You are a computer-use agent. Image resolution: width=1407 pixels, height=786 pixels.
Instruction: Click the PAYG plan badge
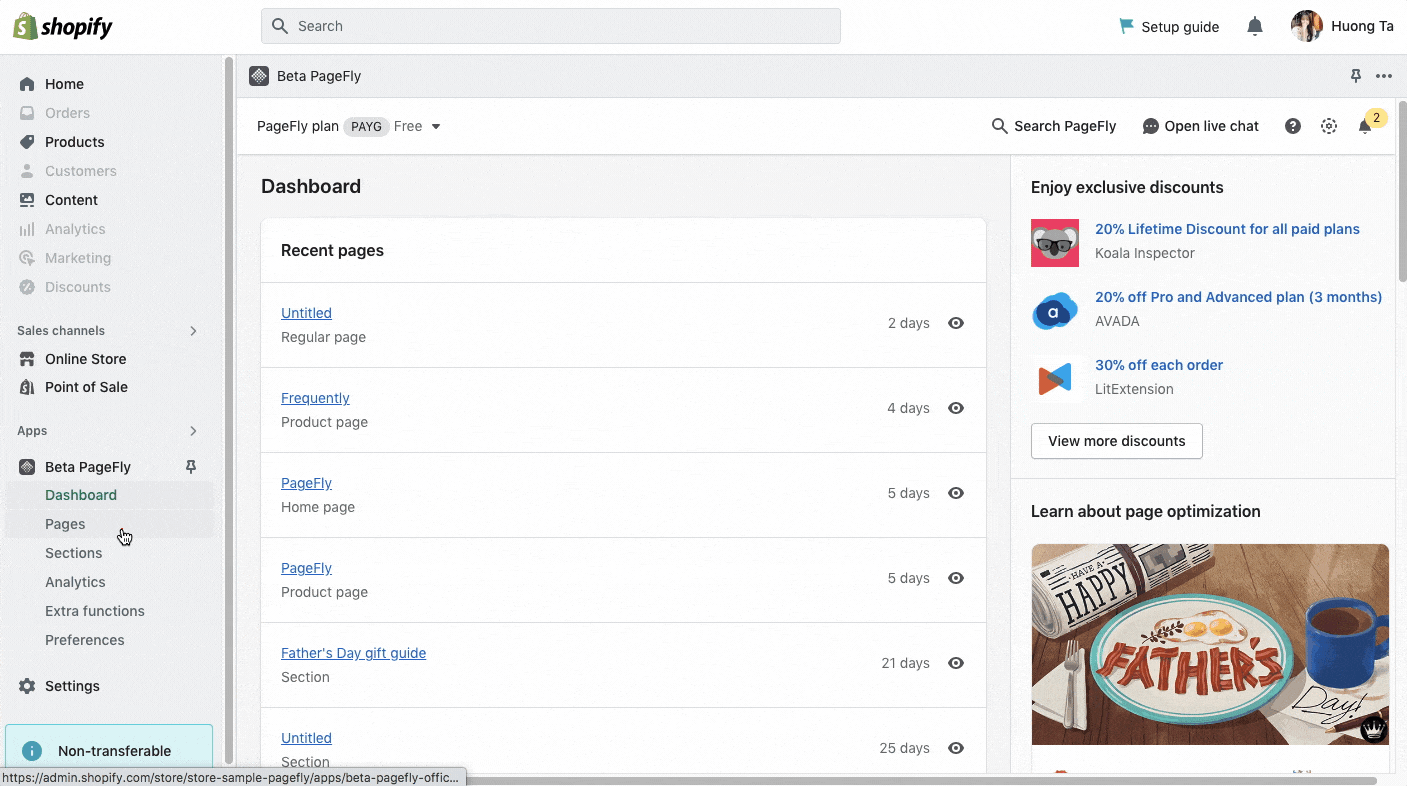click(x=366, y=127)
